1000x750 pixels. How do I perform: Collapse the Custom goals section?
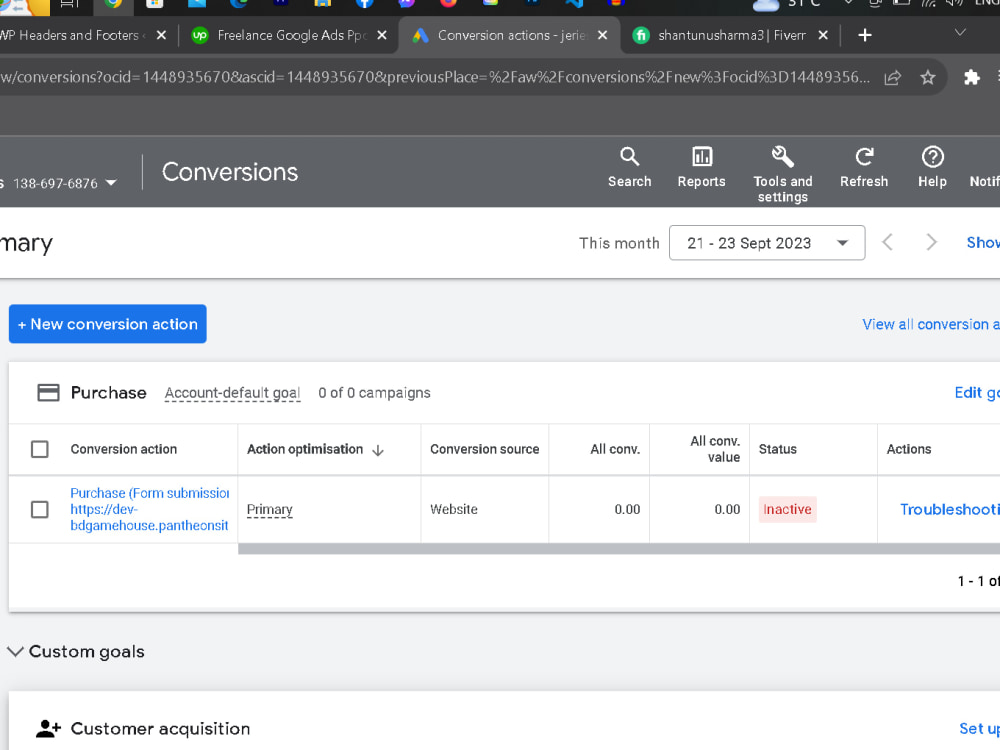click(x=15, y=652)
